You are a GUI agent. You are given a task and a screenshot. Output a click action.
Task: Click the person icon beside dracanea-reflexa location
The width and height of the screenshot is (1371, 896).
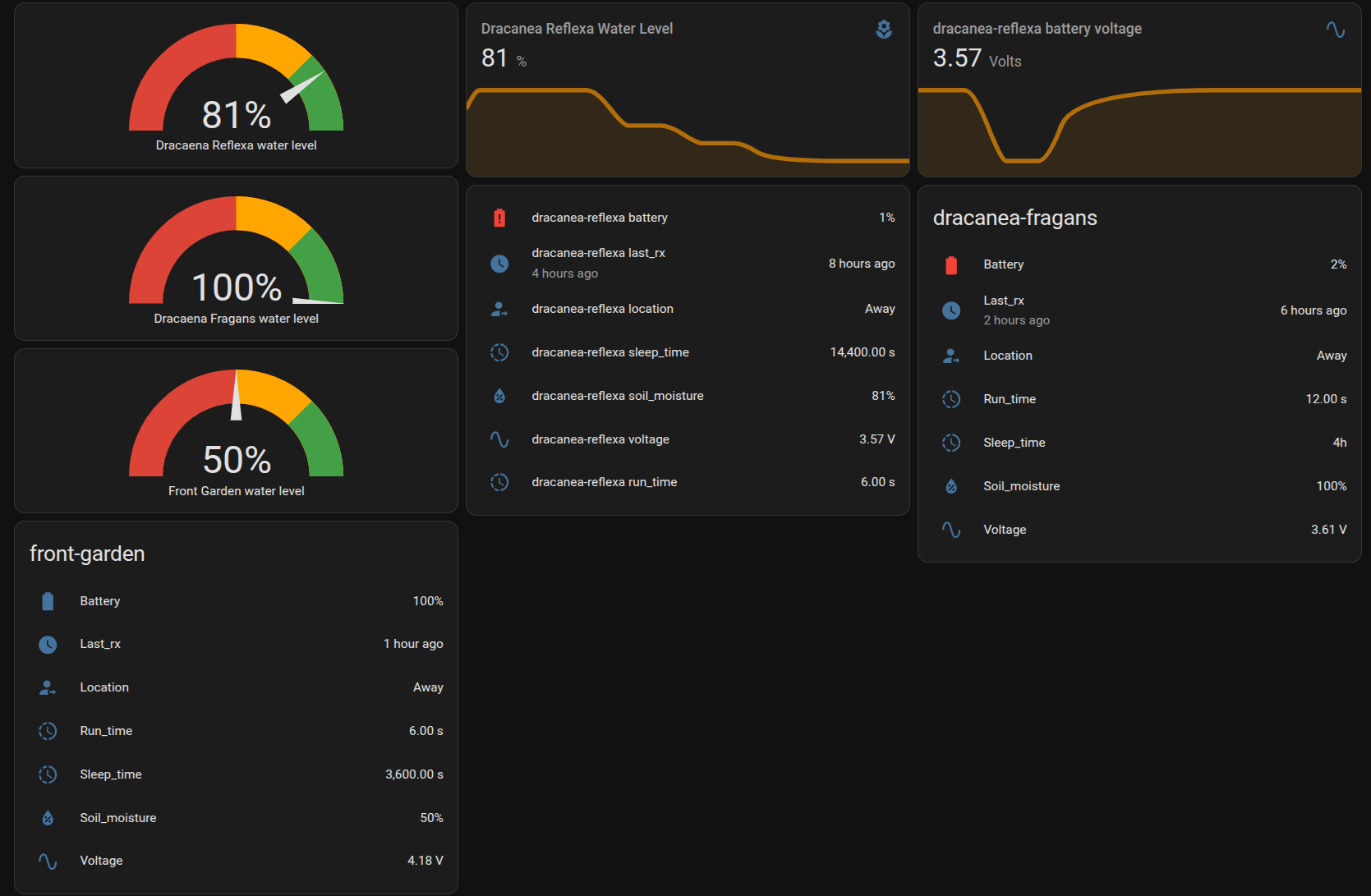[x=499, y=309]
